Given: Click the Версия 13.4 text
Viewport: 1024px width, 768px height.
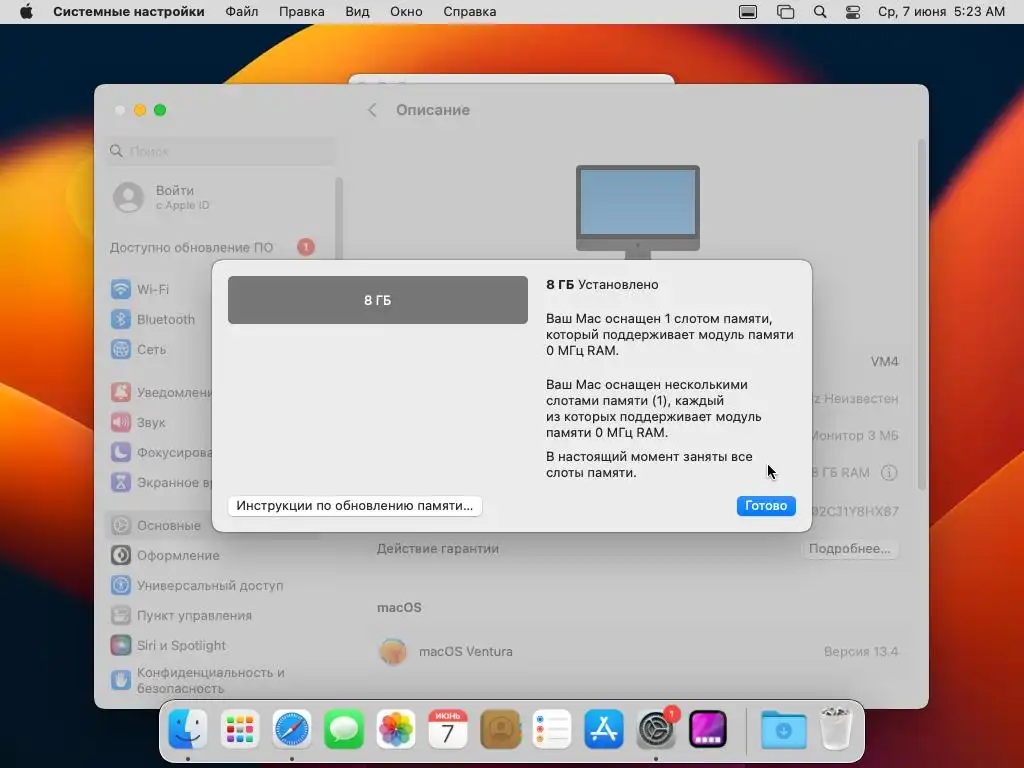Looking at the screenshot, I should pos(861,652).
